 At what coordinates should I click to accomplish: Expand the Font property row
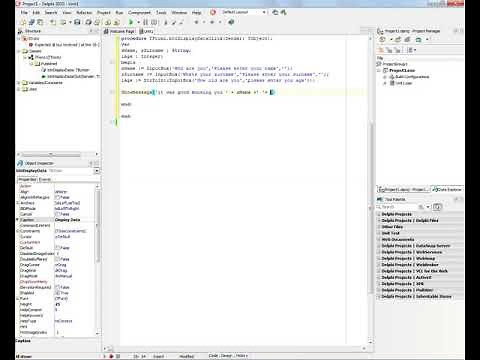tap(18, 298)
